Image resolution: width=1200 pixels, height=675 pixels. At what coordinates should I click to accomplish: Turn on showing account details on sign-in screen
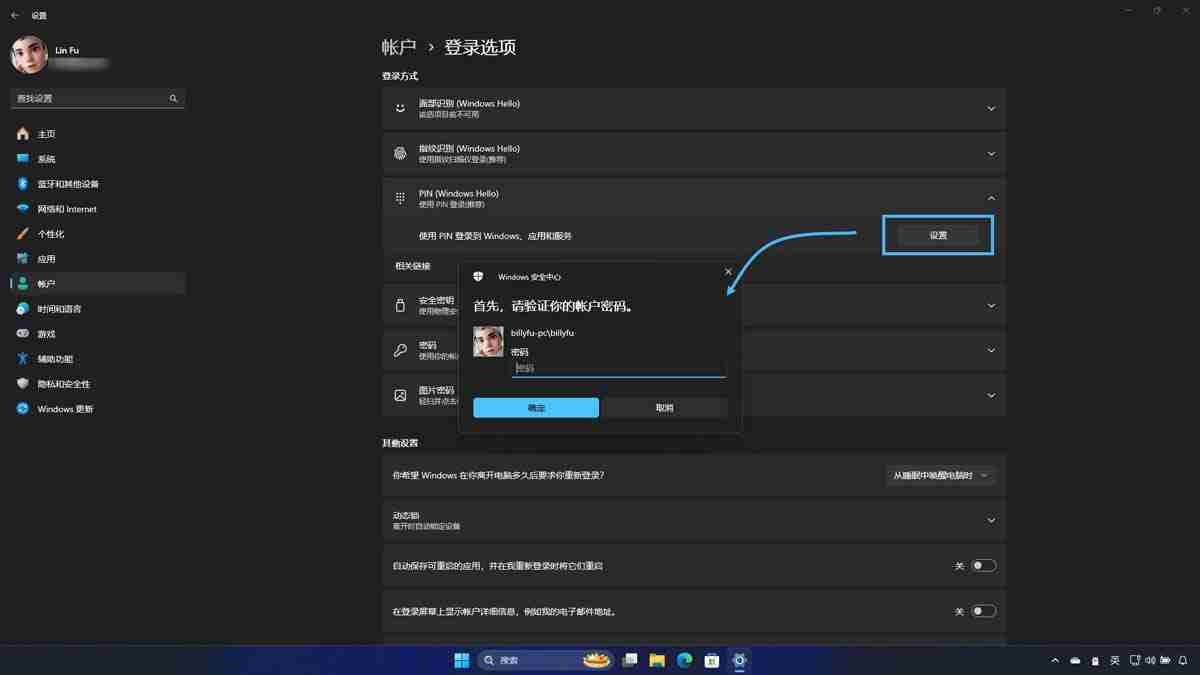pyautogui.click(x=984, y=610)
